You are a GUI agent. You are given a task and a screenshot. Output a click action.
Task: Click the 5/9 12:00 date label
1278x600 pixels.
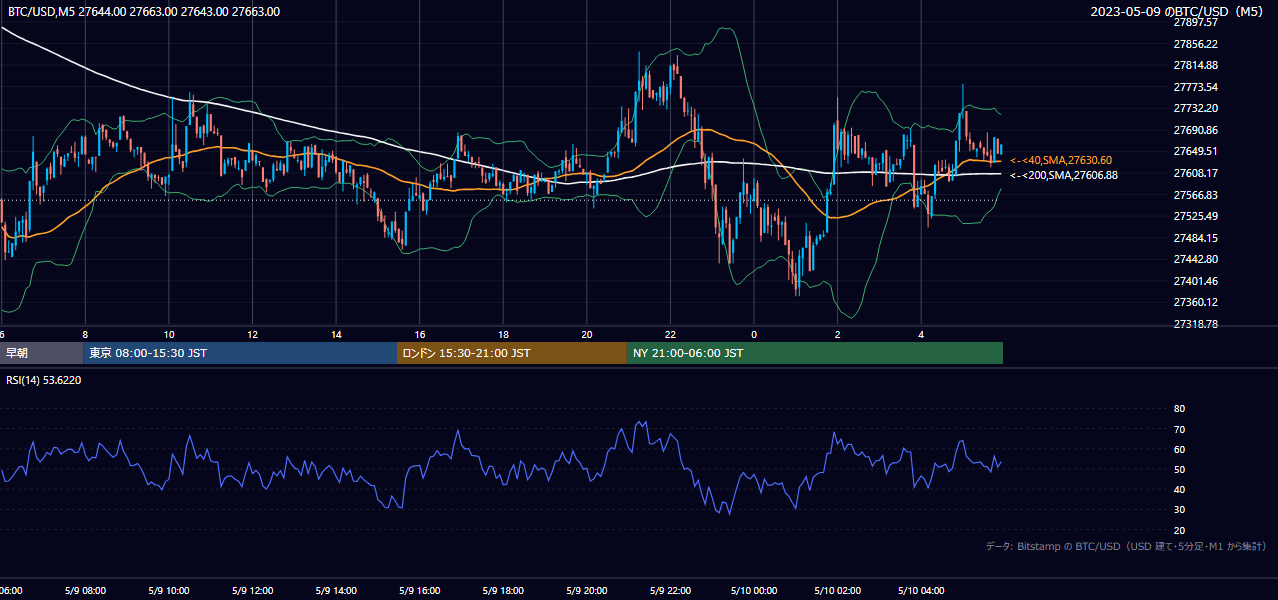coord(253,591)
